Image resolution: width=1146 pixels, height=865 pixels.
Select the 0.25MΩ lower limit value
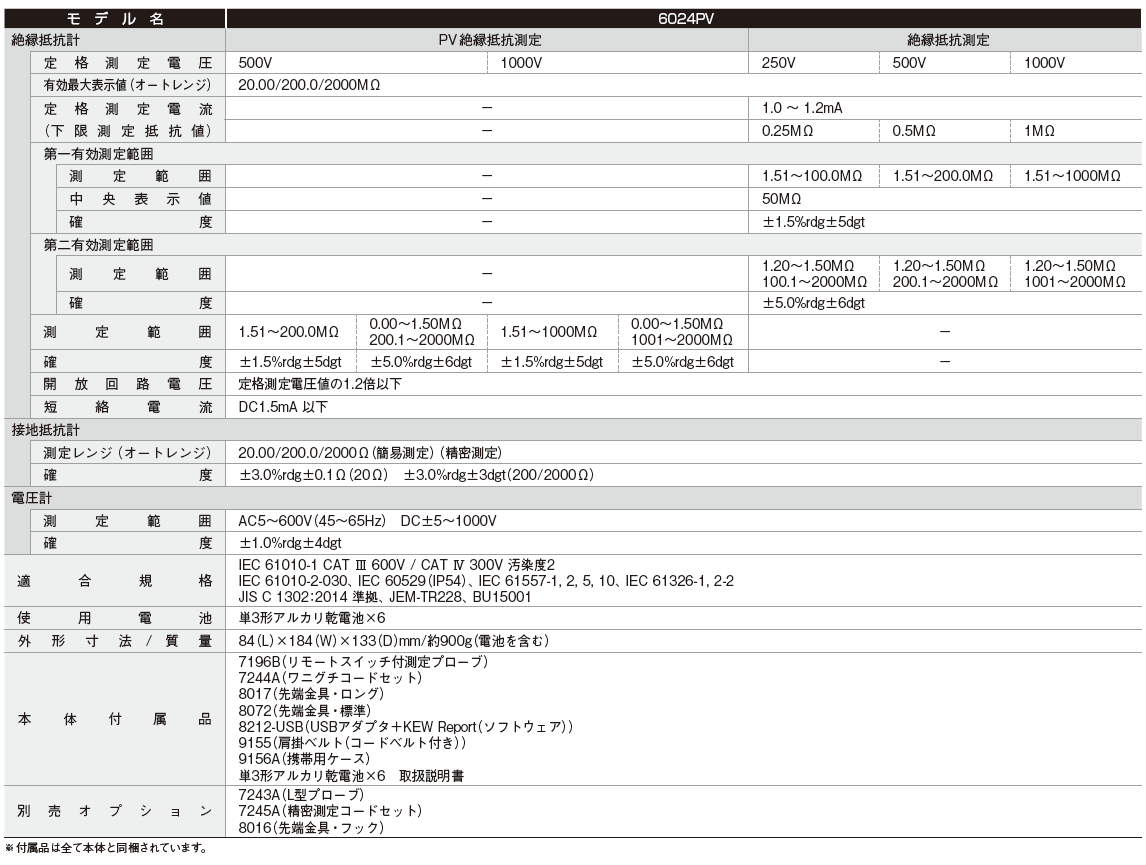click(787, 131)
